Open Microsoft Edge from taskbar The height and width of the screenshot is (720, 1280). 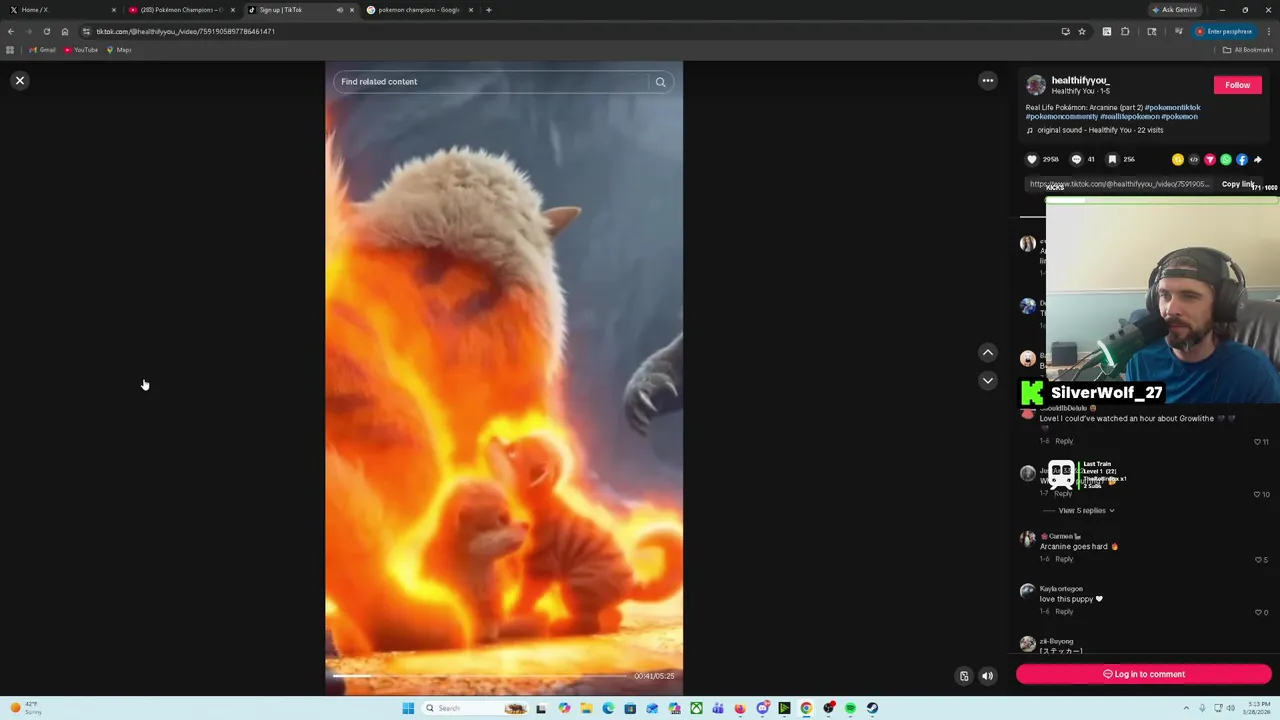[x=608, y=708]
